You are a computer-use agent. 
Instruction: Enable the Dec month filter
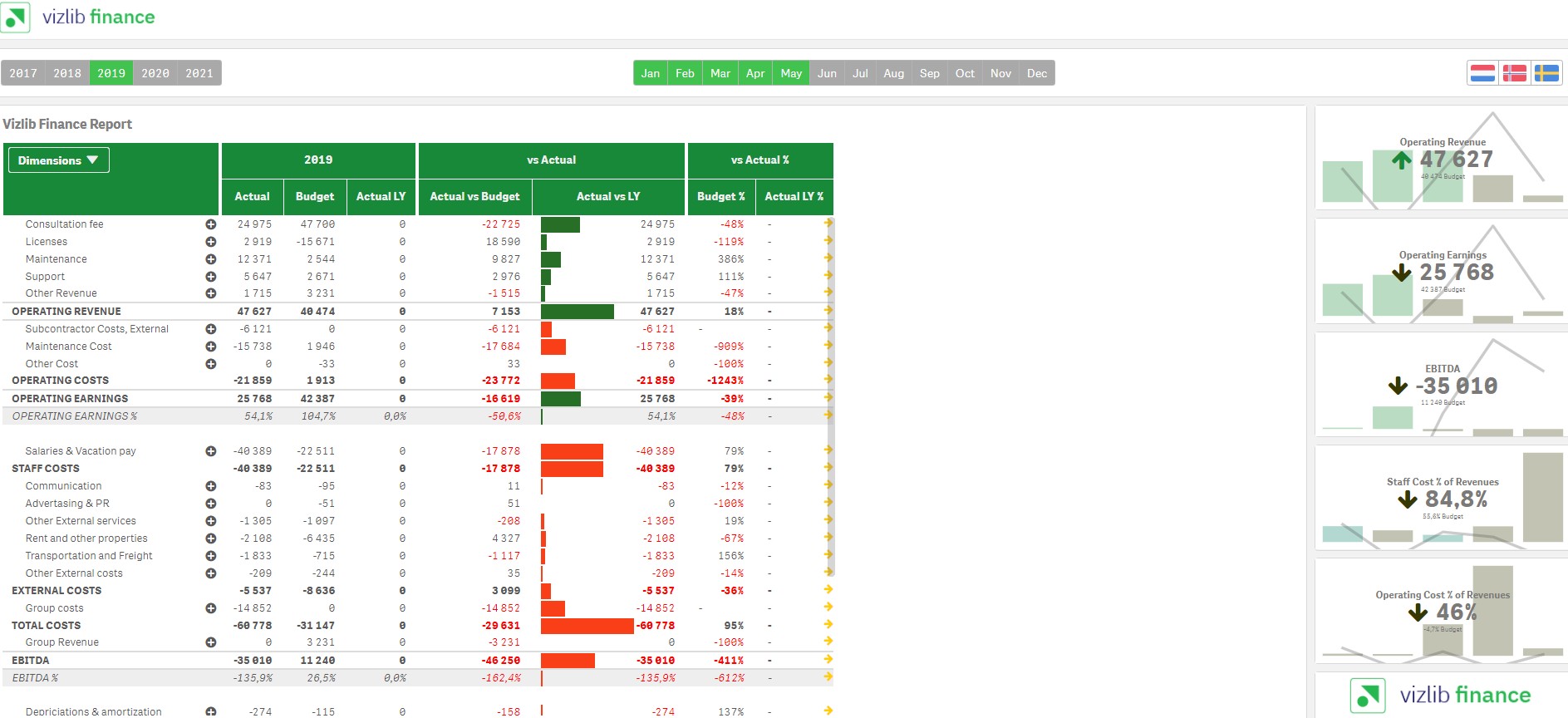pyautogui.click(x=1037, y=73)
